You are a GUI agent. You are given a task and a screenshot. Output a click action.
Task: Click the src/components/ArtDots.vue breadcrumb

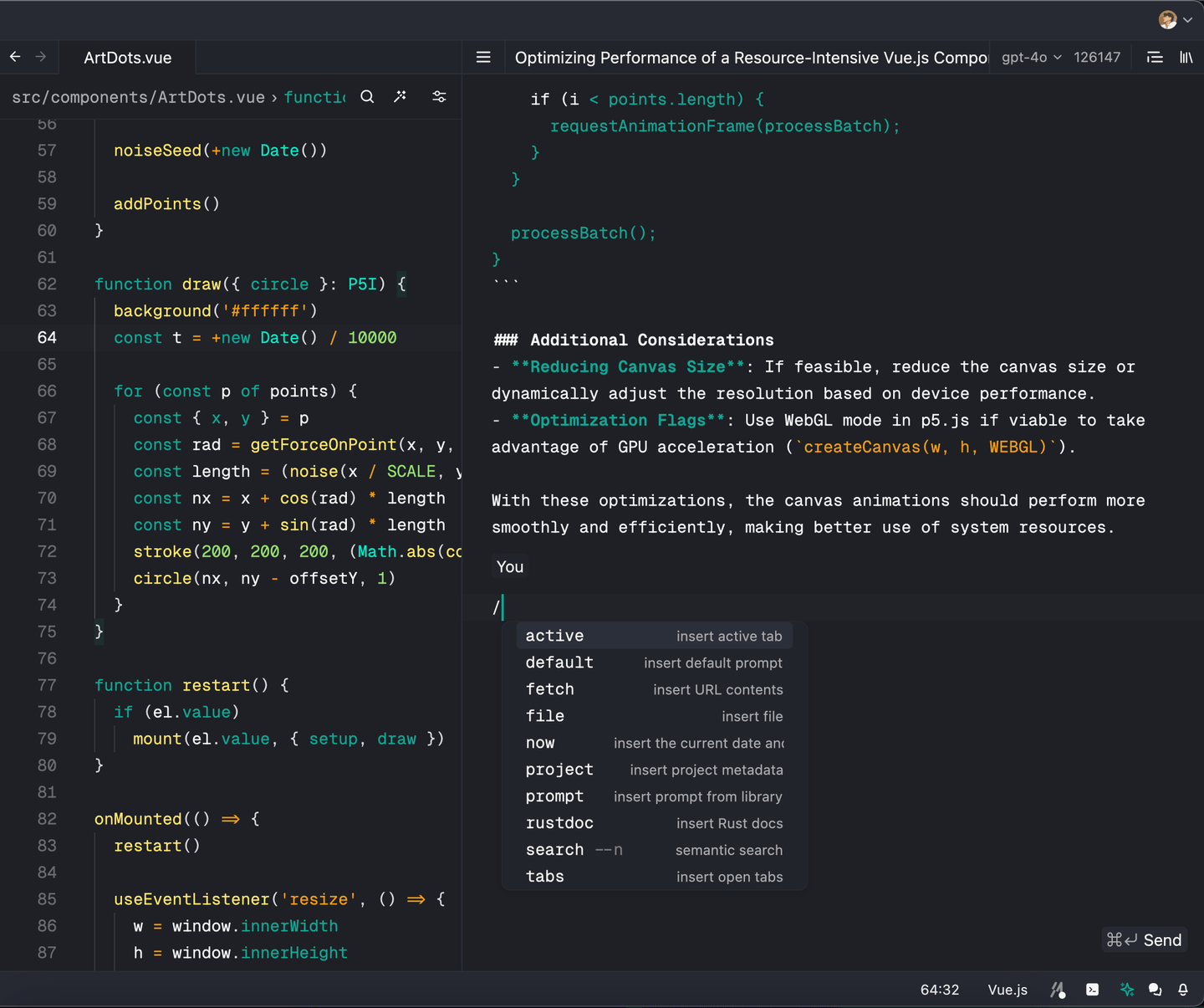pyautogui.click(x=138, y=97)
